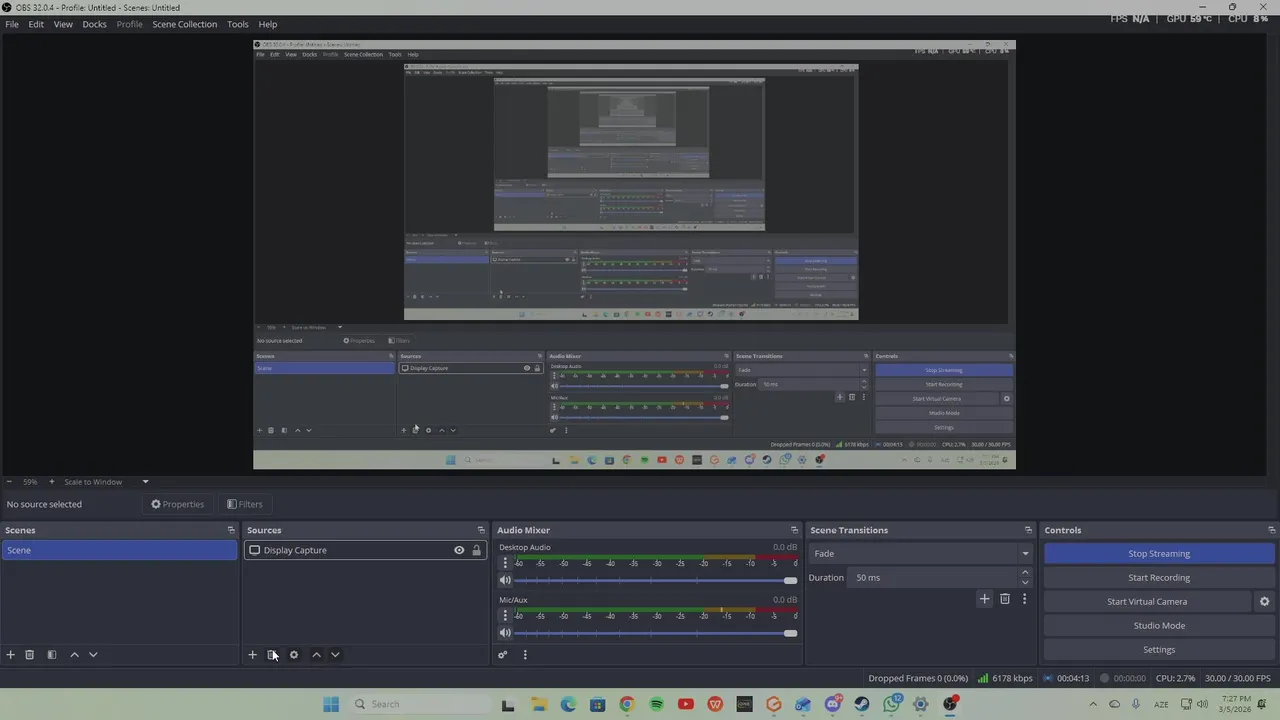Open Desktop Audio options three-dot menu
The height and width of the screenshot is (720, 1280).
point(505,563)
